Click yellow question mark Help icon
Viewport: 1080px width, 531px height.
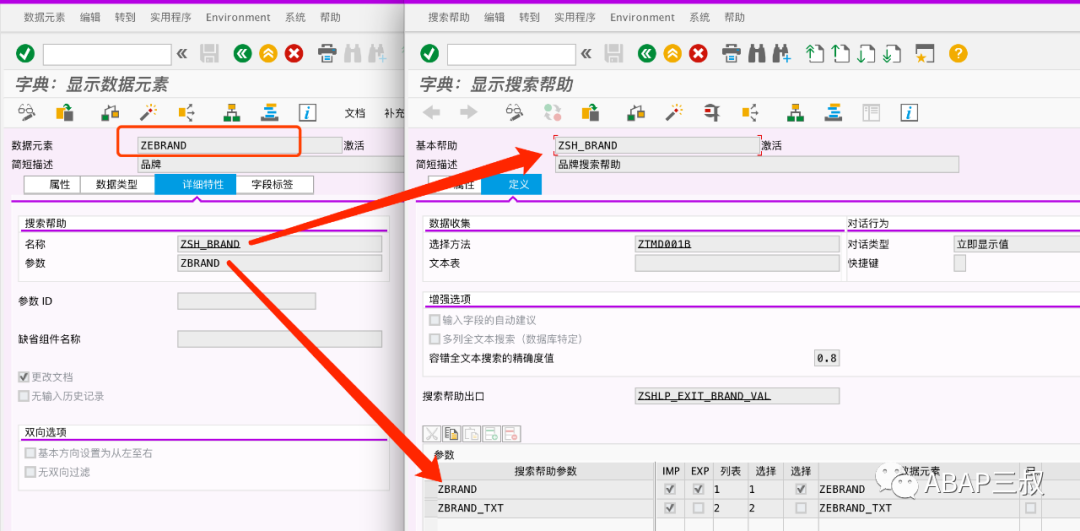pyautogui.click(x=958, y=54)
